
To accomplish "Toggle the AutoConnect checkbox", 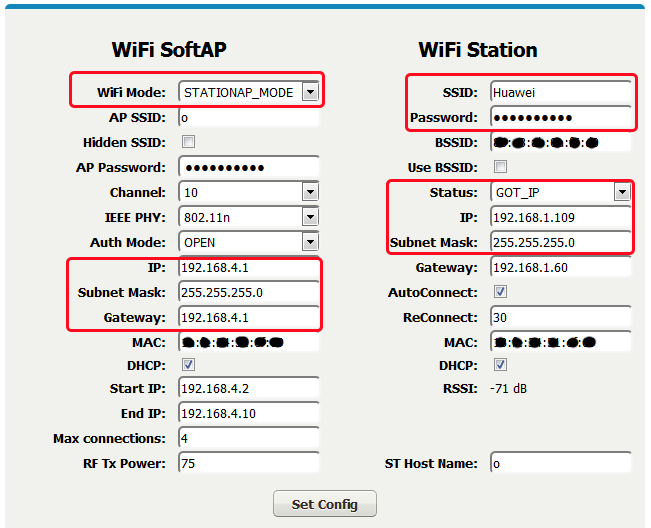I will (x=500, y=291).
